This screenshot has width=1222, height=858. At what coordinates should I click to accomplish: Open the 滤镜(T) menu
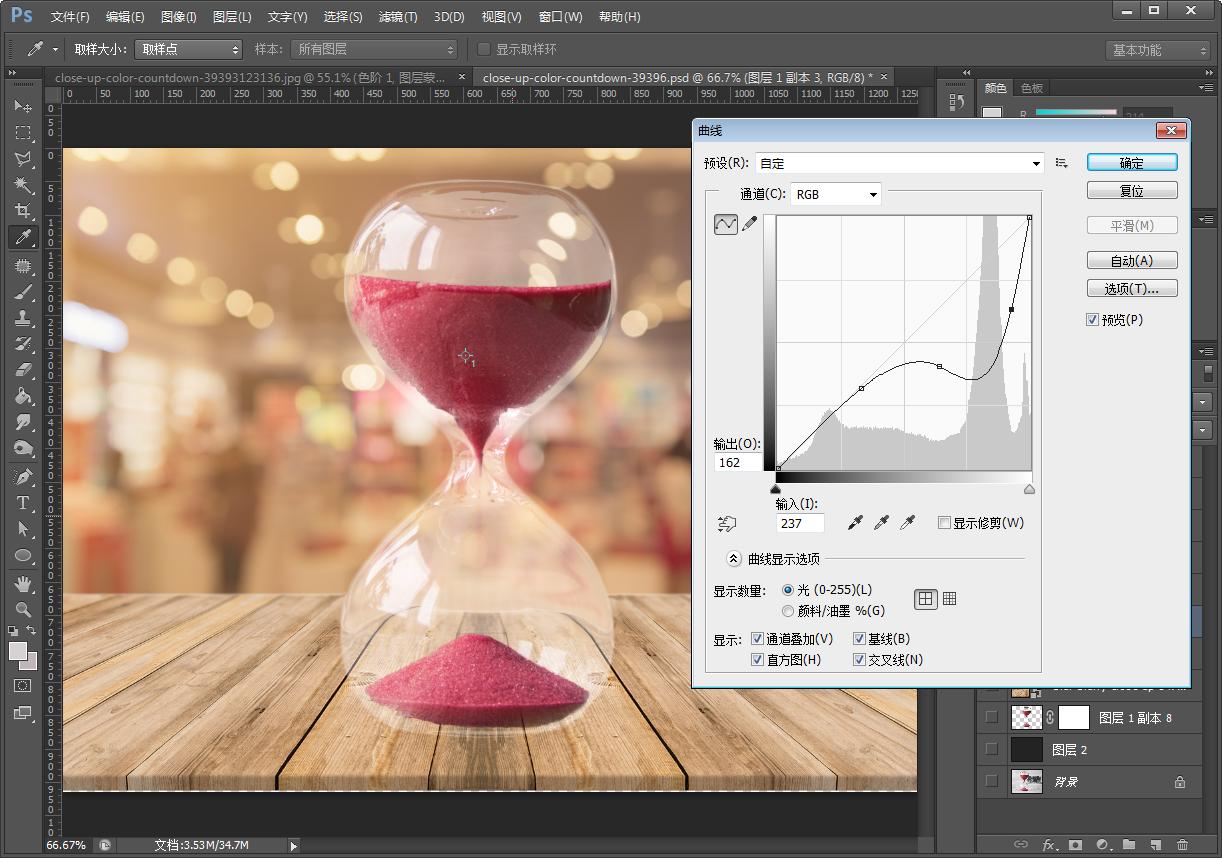[397, 17]
